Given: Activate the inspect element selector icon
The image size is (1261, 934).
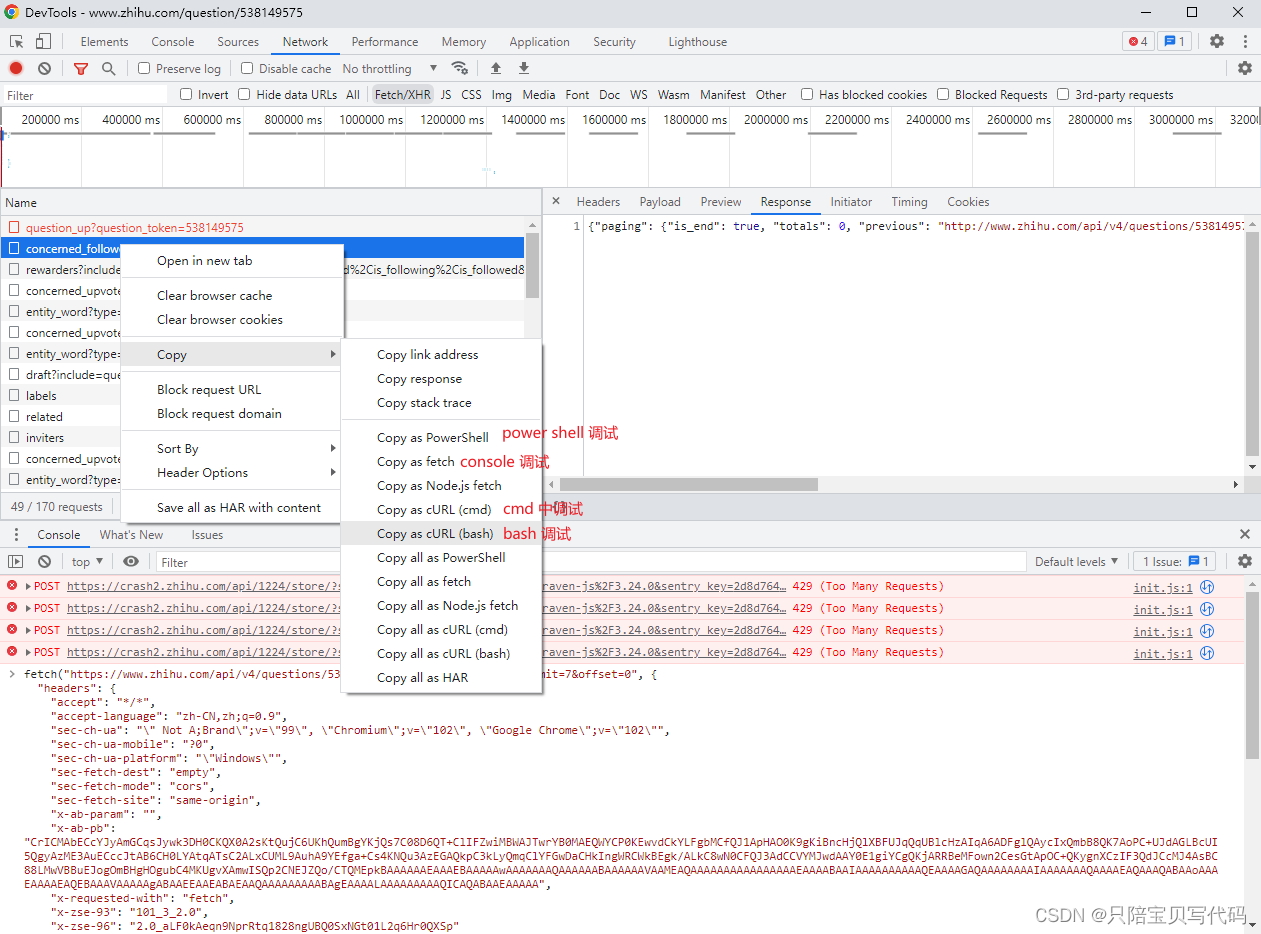Looking at the screenshot, I should 17,41.
